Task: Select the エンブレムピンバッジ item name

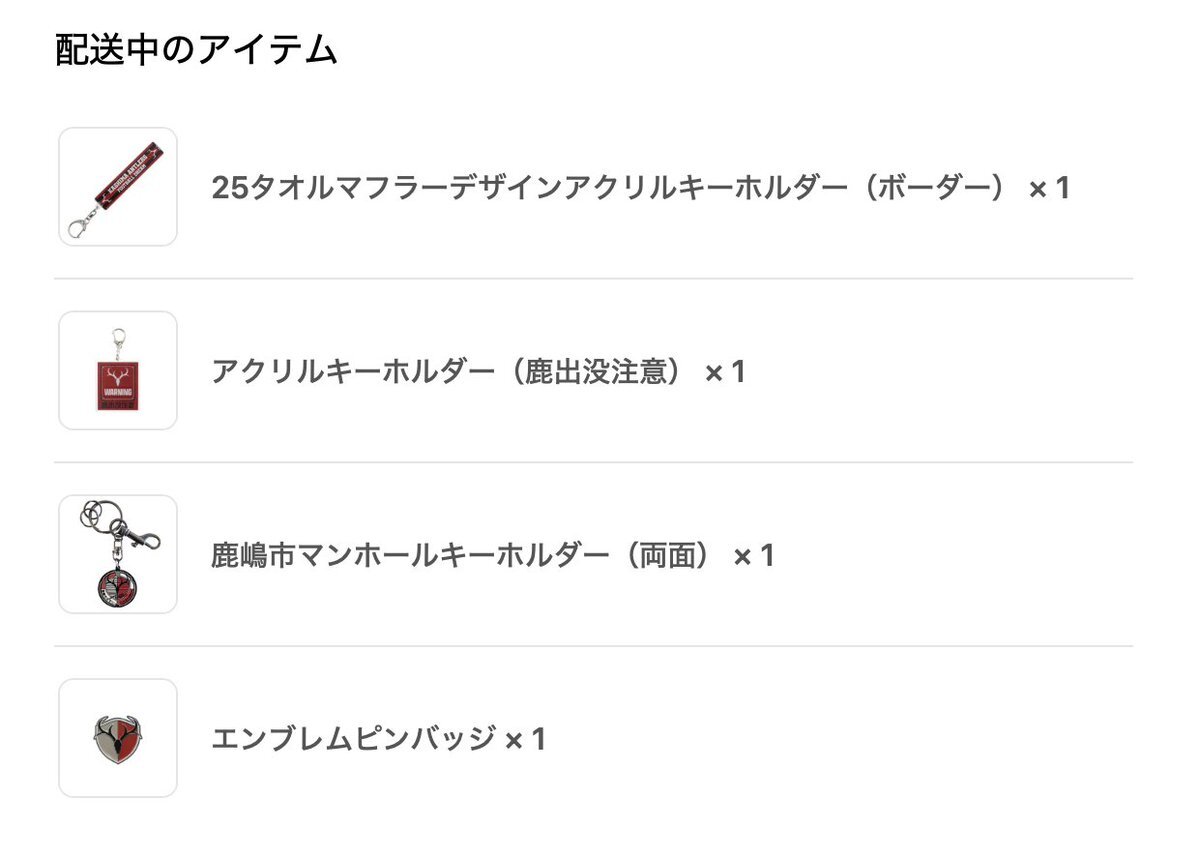Action: click(354, 740)
